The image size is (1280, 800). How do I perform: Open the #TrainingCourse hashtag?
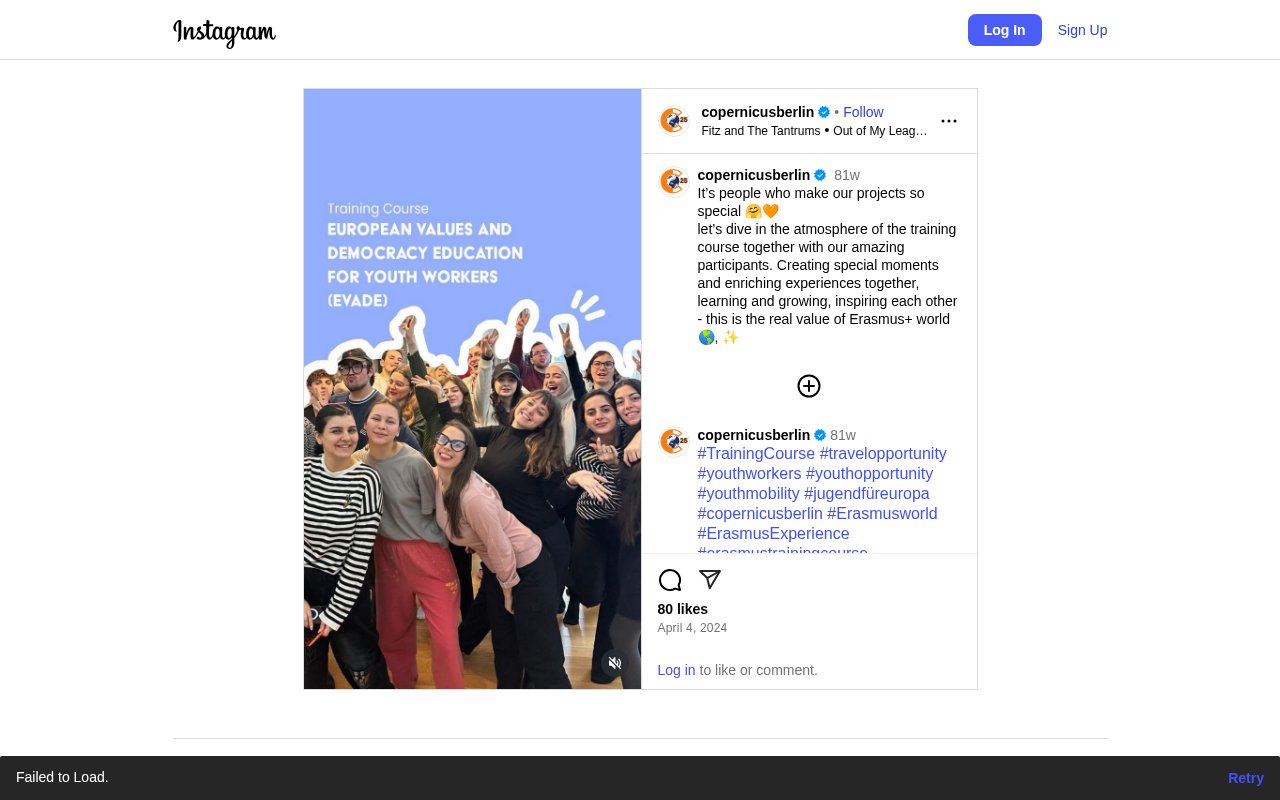(756, 454)
